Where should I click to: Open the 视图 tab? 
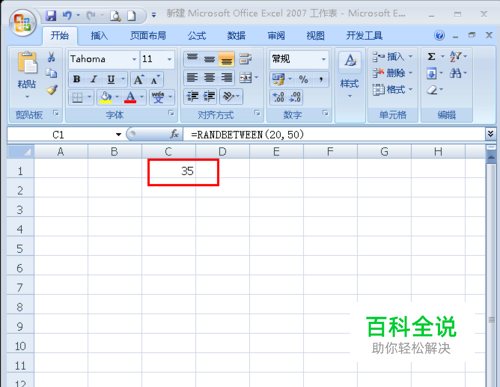[x=315, y=35]
